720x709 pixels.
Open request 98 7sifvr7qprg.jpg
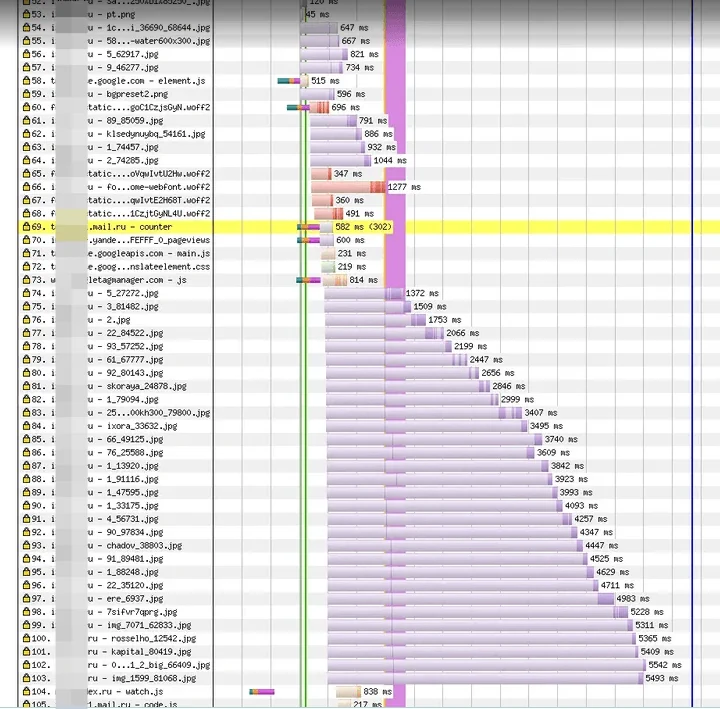tap(141, 611)
